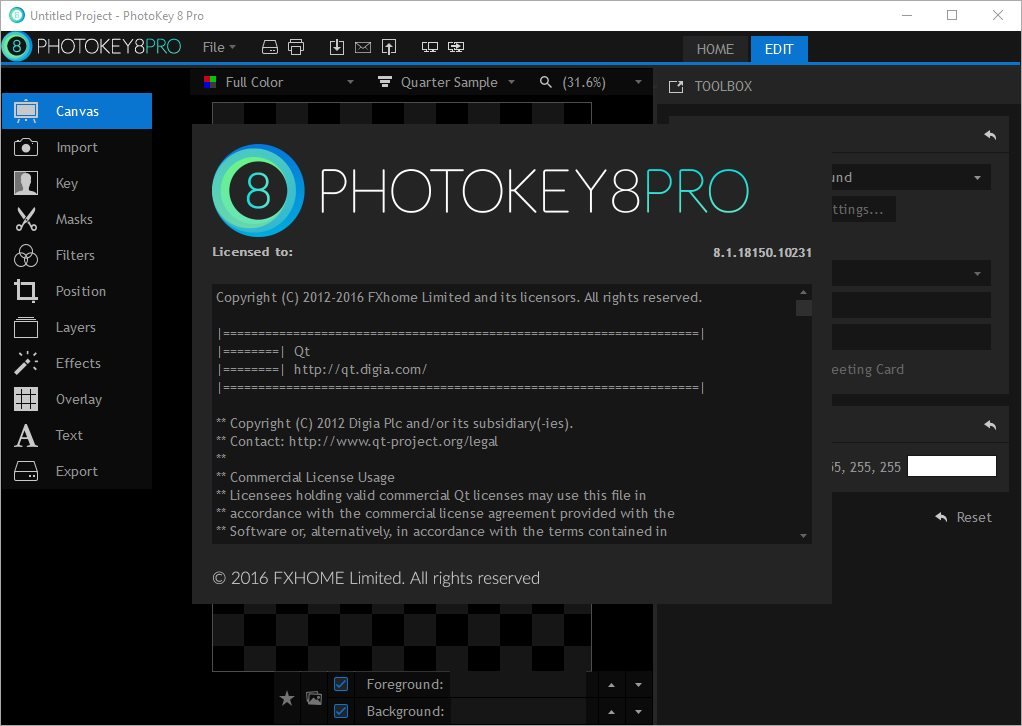
Task: Open the Quarter Sample quality dropdown
Action: pos(447,82)
